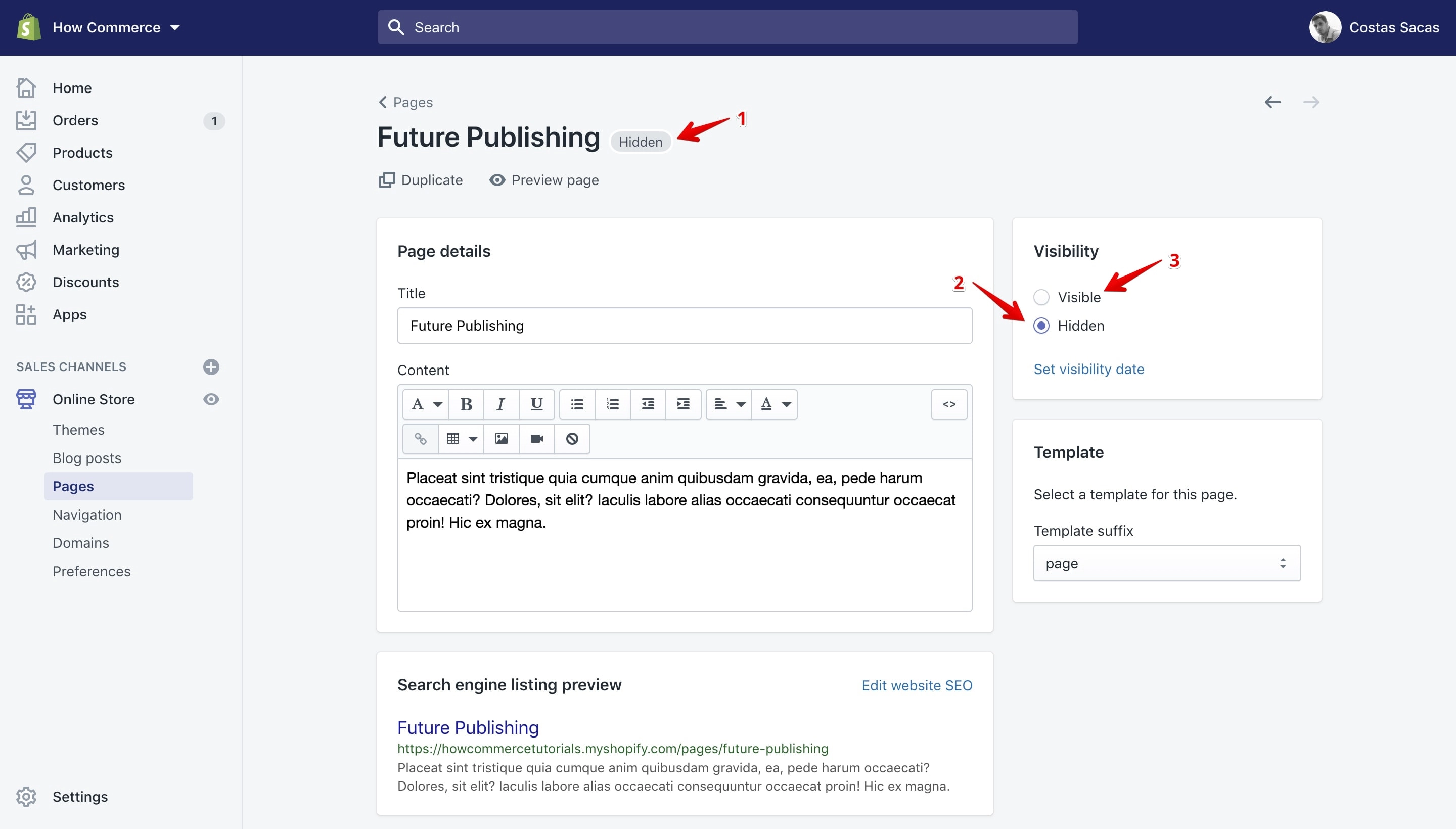Open Domains under Online Store
1456x829 pixels.
81,542
